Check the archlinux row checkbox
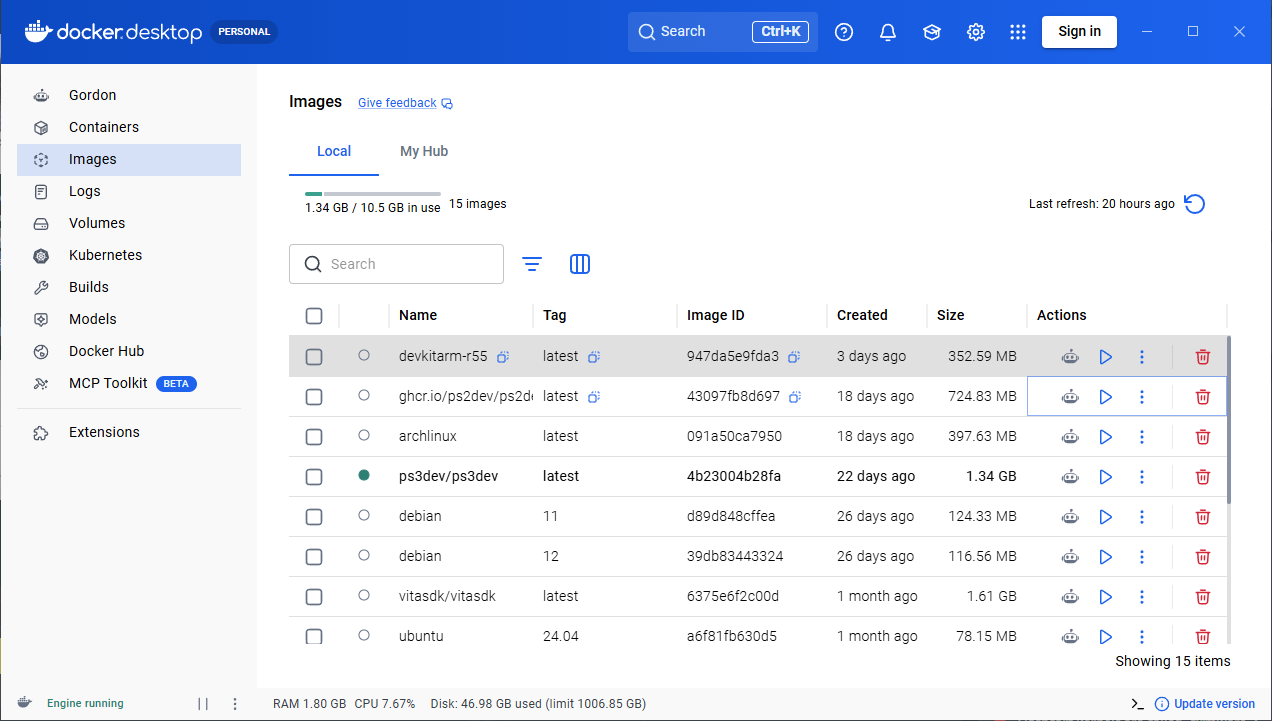Image resolution: width=1272 pixels, height=721 pixels. [x=314, y=437]
